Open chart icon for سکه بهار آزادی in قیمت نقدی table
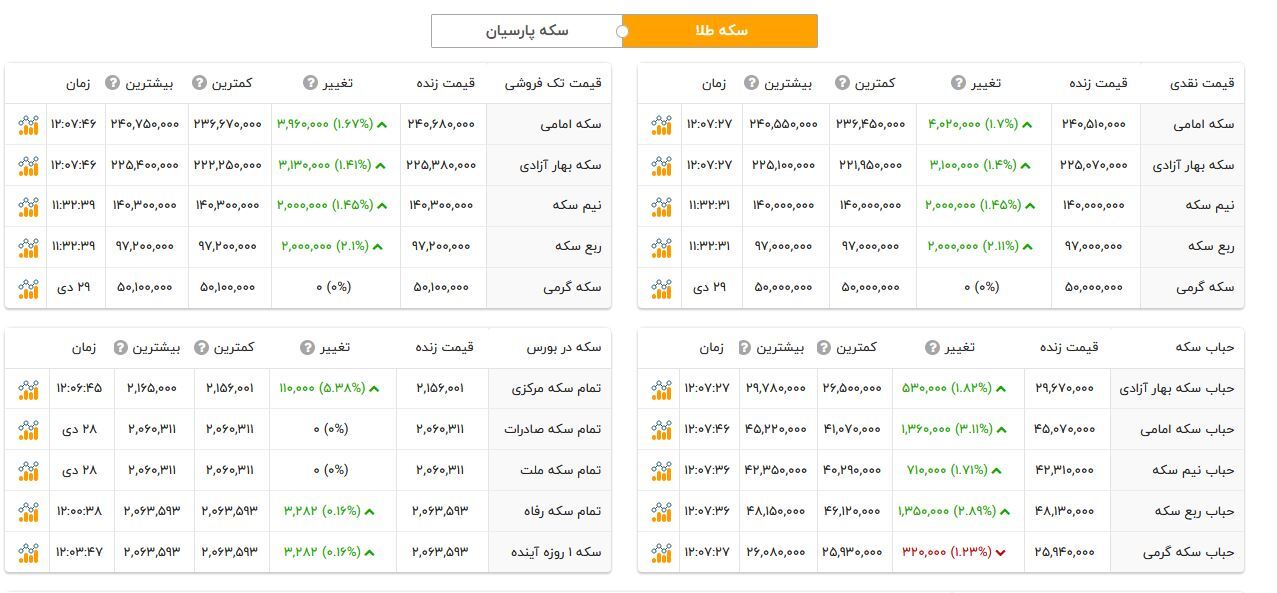The image size is (1277, 593). tap(660, 165)
